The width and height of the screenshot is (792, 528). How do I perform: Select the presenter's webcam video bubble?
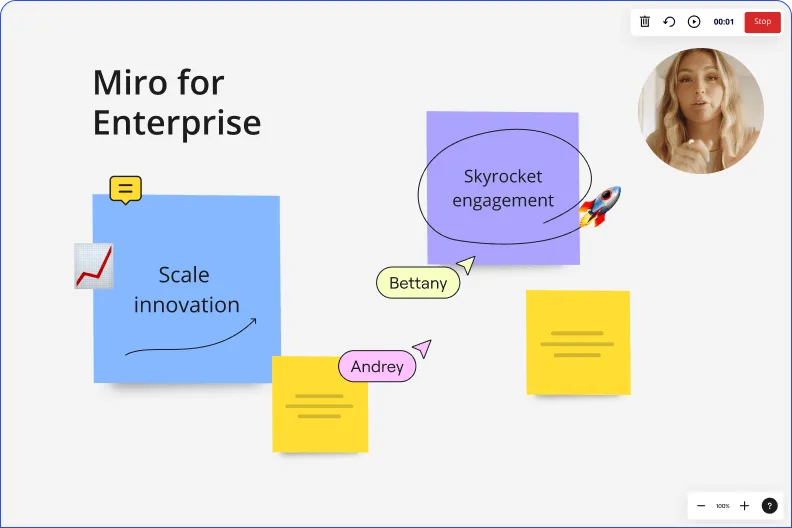701,111
